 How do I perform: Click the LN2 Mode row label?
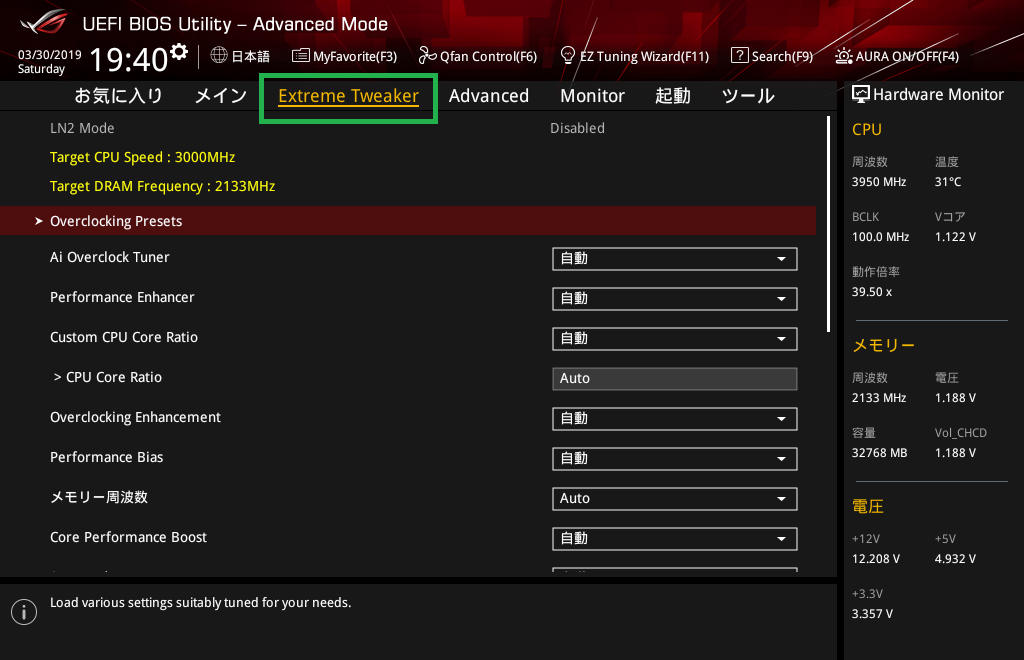[82, 128]
